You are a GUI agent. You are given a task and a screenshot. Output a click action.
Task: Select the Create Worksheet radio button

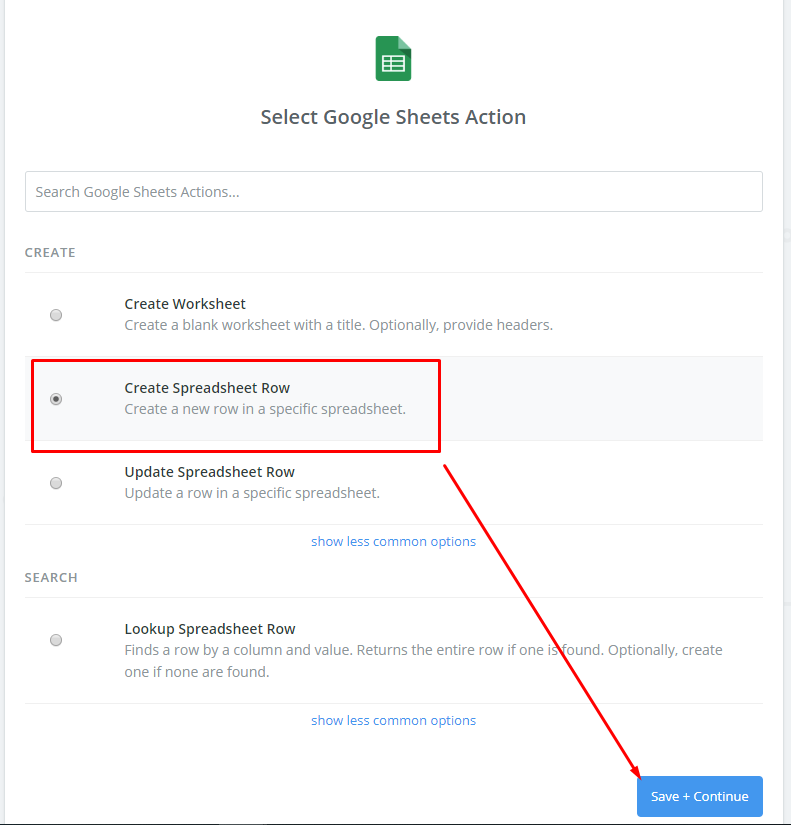tap(56, 315)
